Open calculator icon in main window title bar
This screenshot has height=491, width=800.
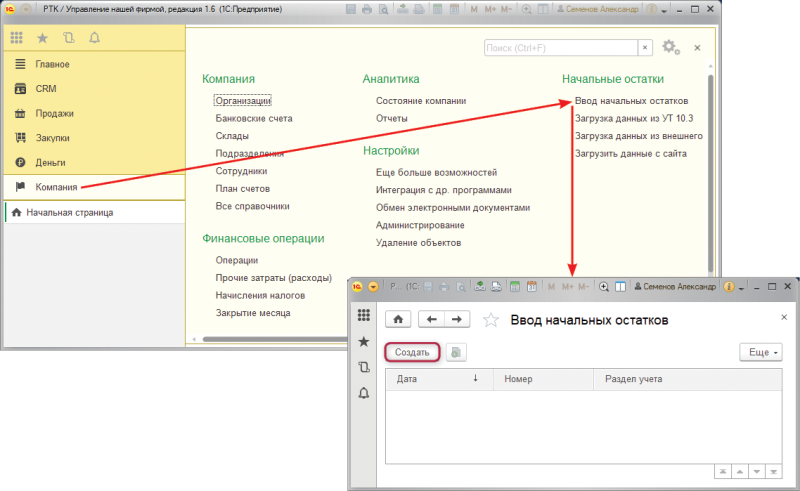click(x=437, y=9)
